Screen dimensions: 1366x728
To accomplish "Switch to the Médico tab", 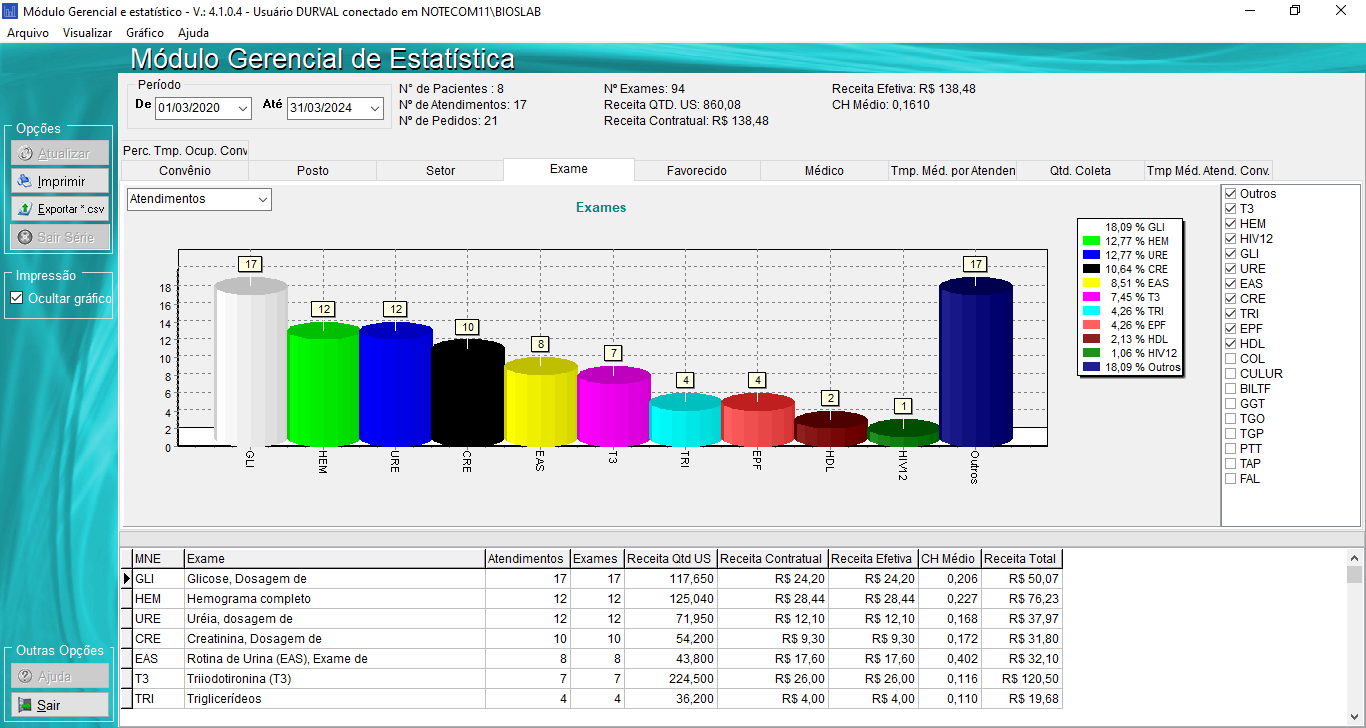I will 825,171.
